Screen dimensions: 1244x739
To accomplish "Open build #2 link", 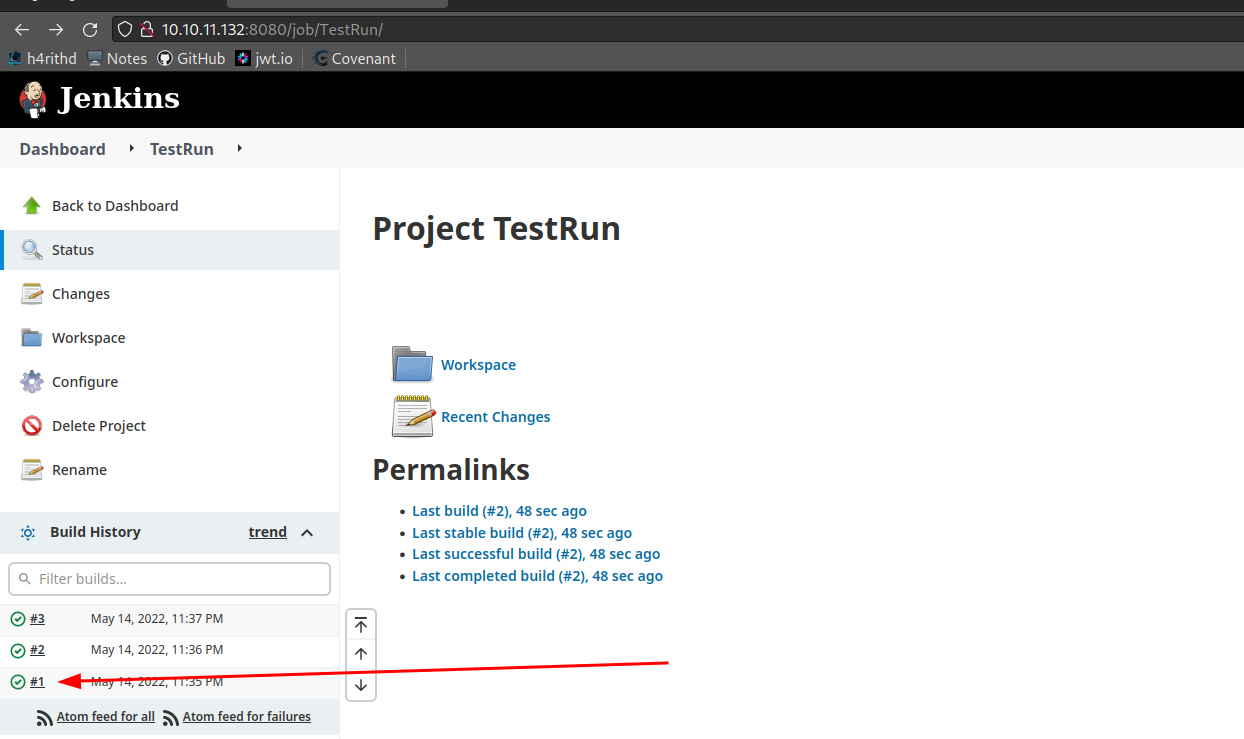I will coord(37,650).
